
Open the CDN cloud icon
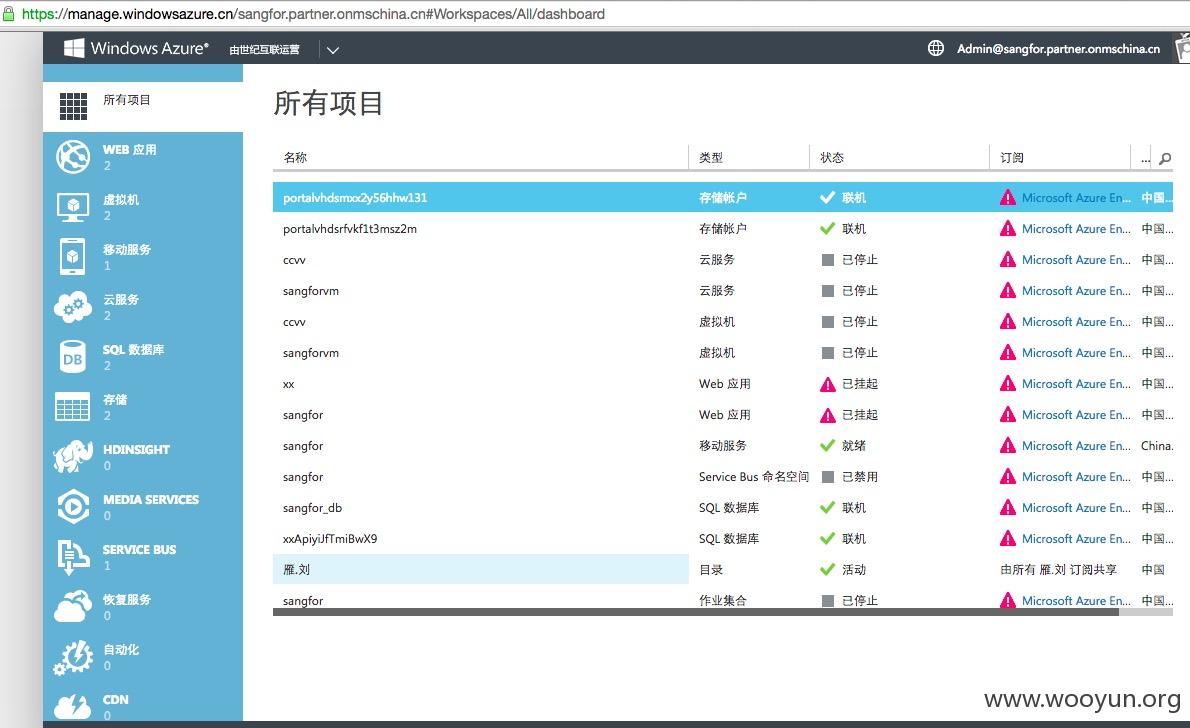[73, 706]
